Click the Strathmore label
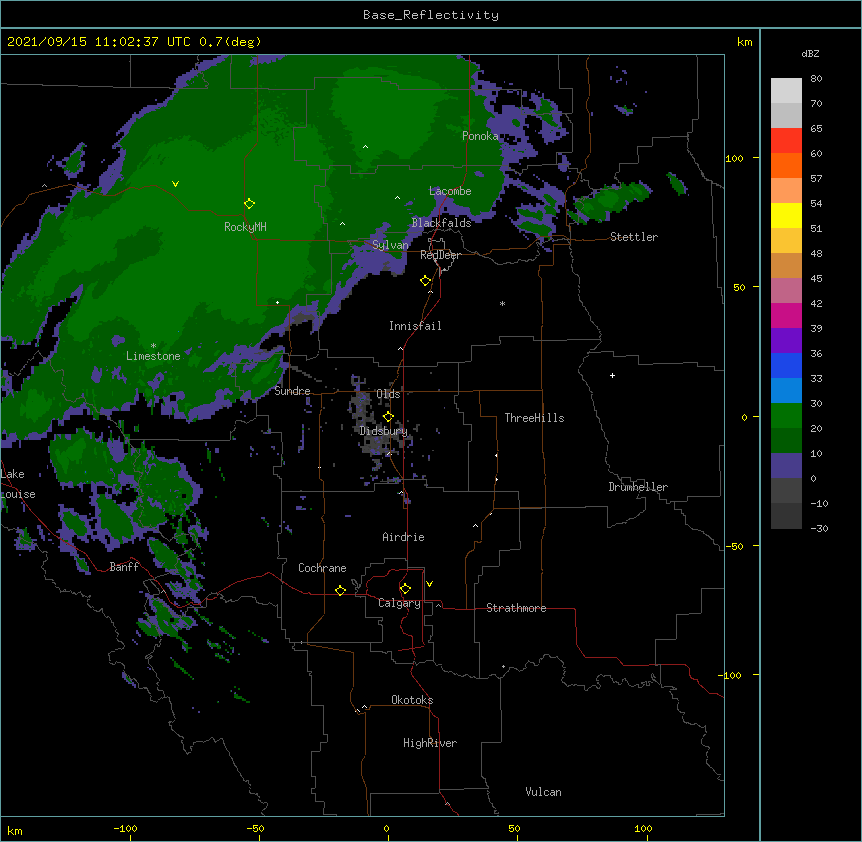Image resolution: width=862 pixels, height=842 pixels. [516, 608]
